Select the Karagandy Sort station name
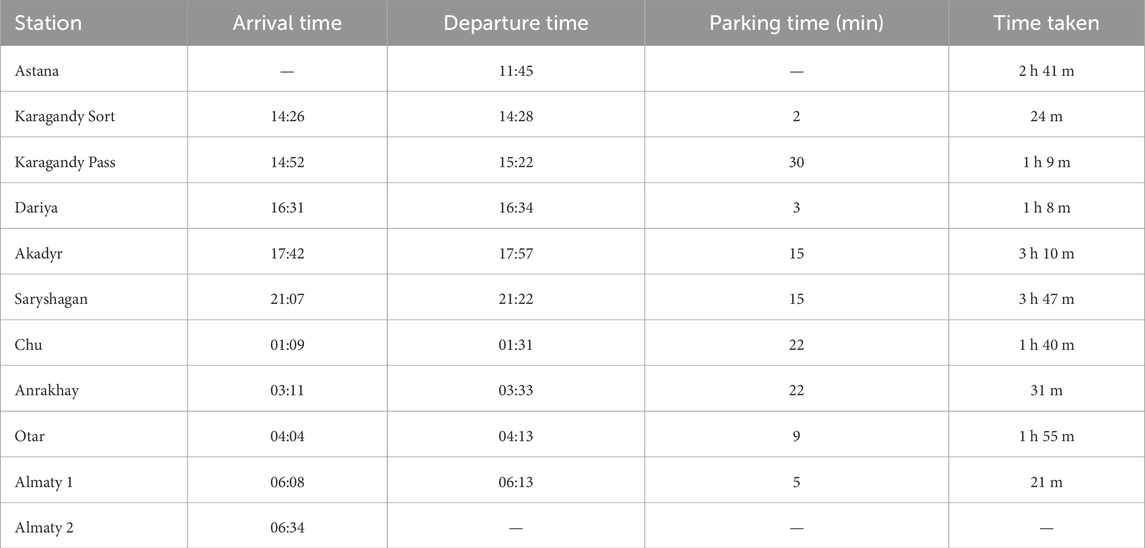This screenshot has width=1145, height=548. (65, 117)
